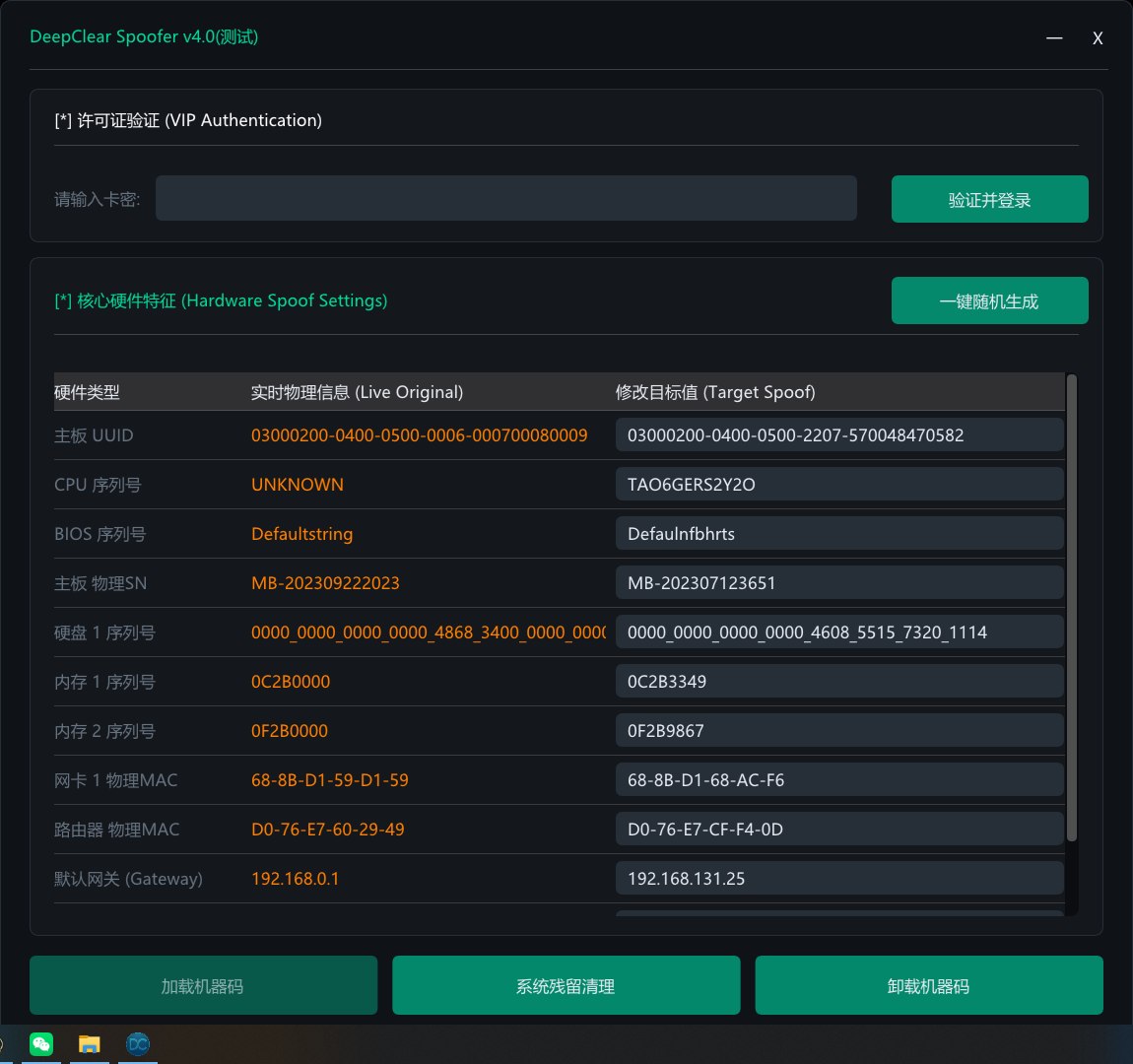This screenshot has height=1064, width=1133.
Task: Click the CPU 序列号 row label
Action: pos(98,484)
